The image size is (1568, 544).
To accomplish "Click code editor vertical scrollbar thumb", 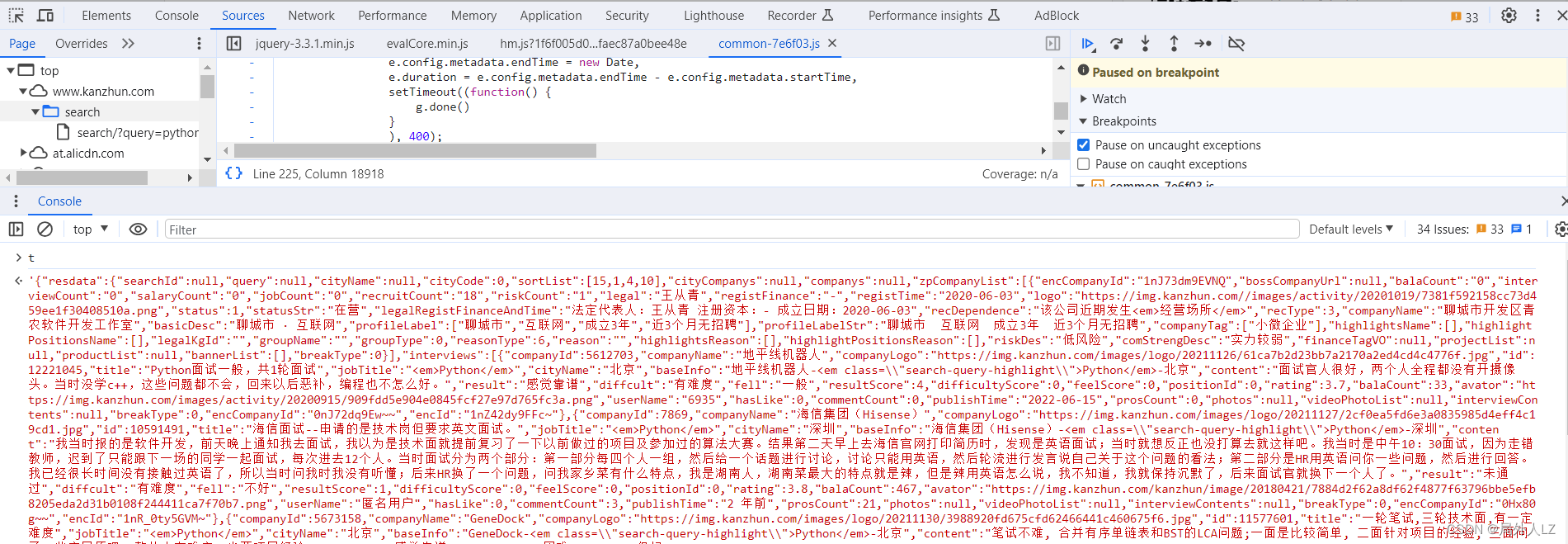I will point(1061,111).
